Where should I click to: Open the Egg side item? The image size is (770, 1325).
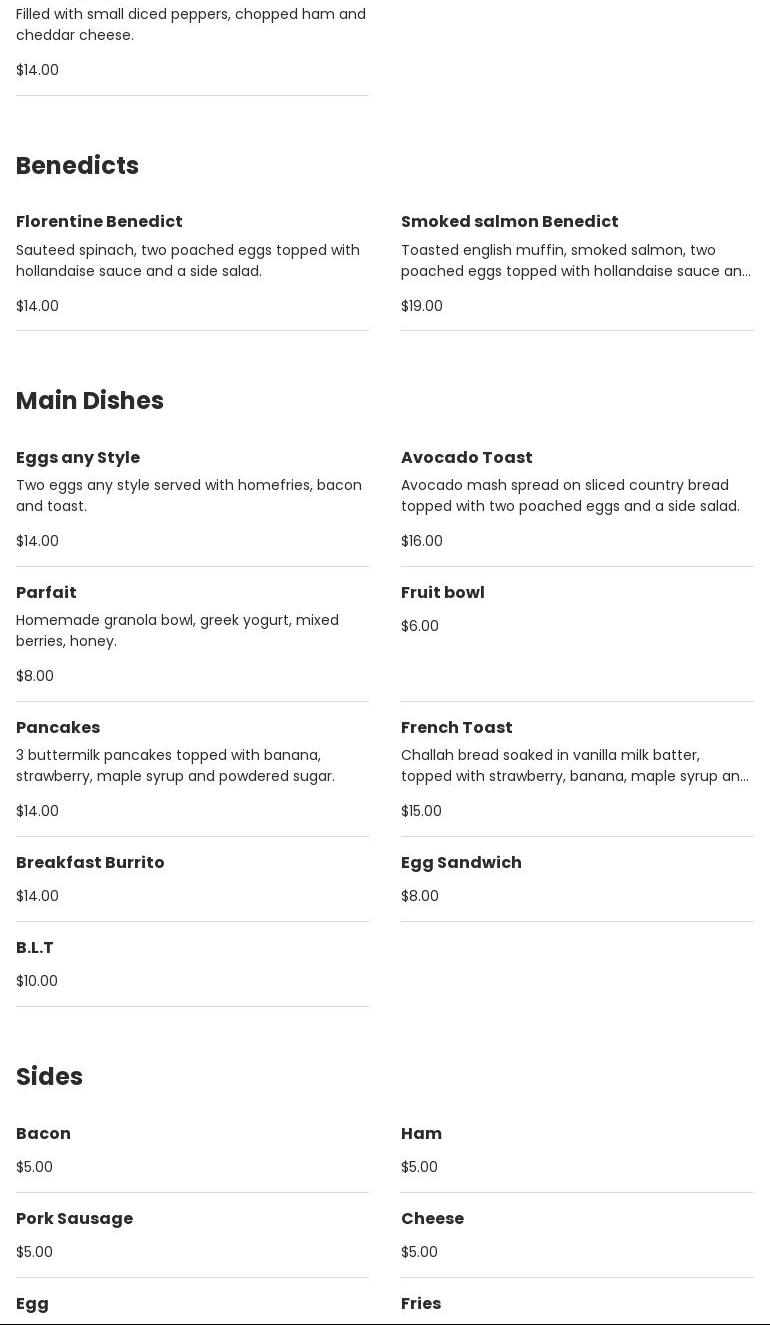coord(32,1304)
